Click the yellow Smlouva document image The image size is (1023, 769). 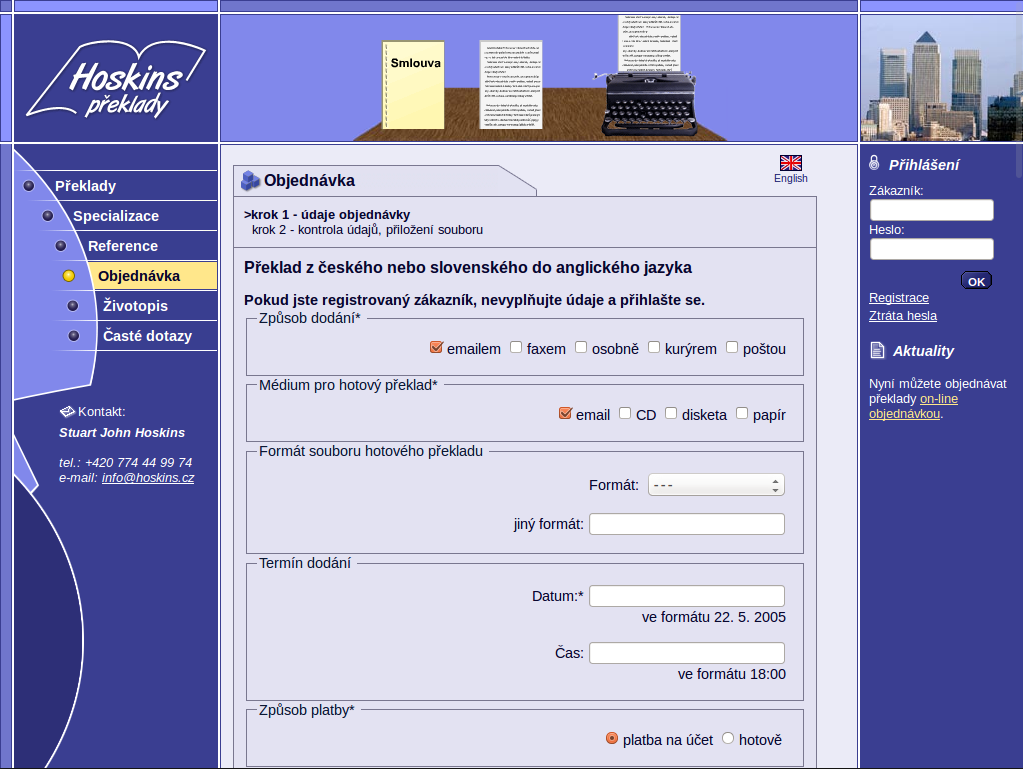click(413, 85)
